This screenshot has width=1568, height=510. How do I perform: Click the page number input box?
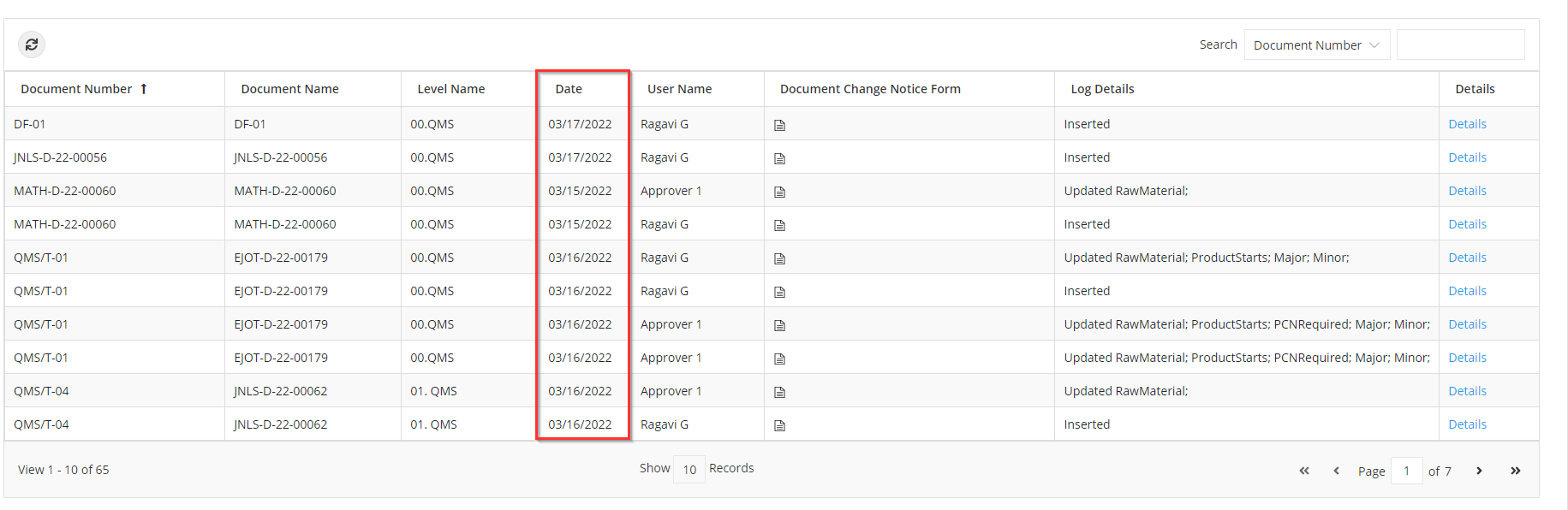(1407, 471)
